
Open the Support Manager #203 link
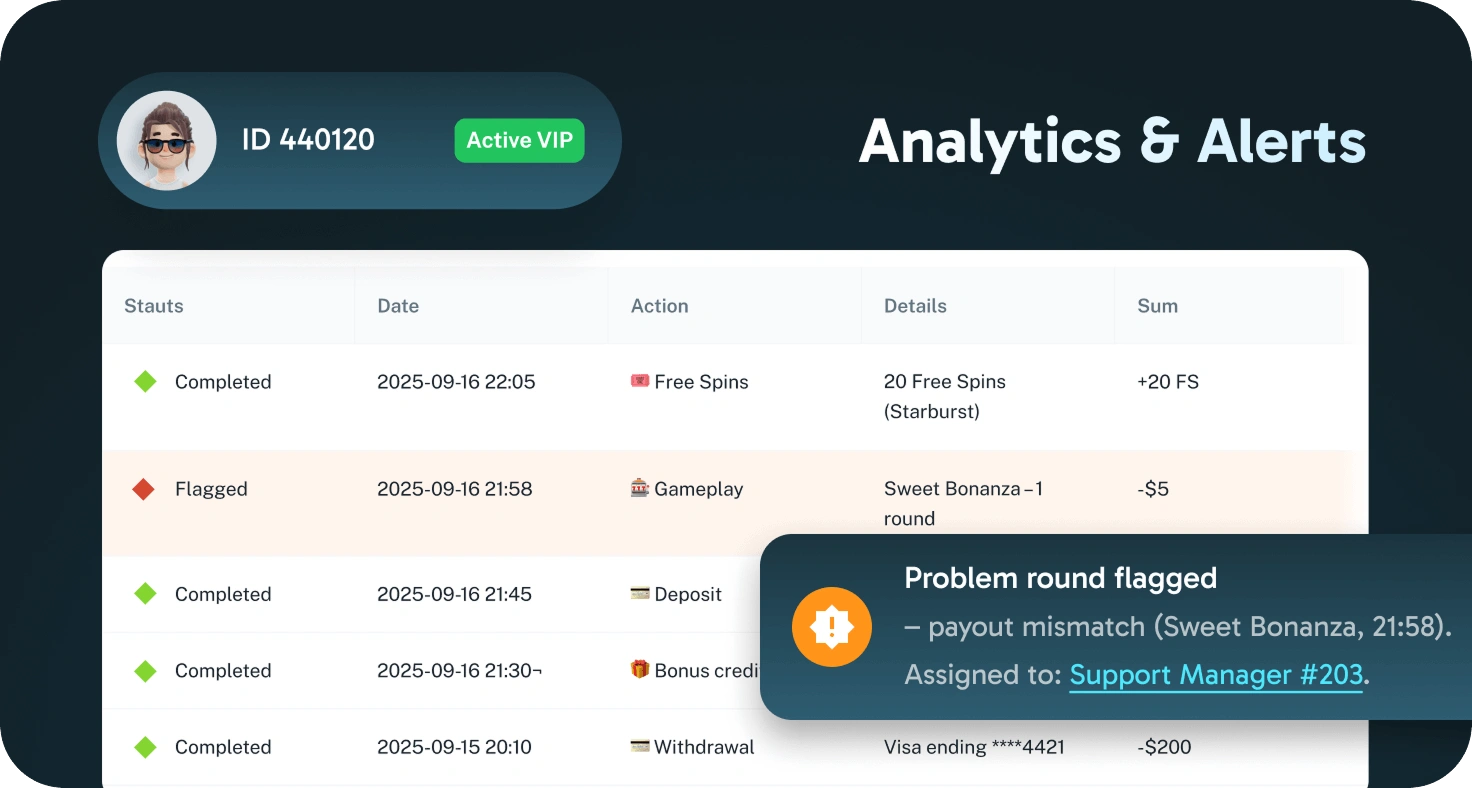[1215, 675]
